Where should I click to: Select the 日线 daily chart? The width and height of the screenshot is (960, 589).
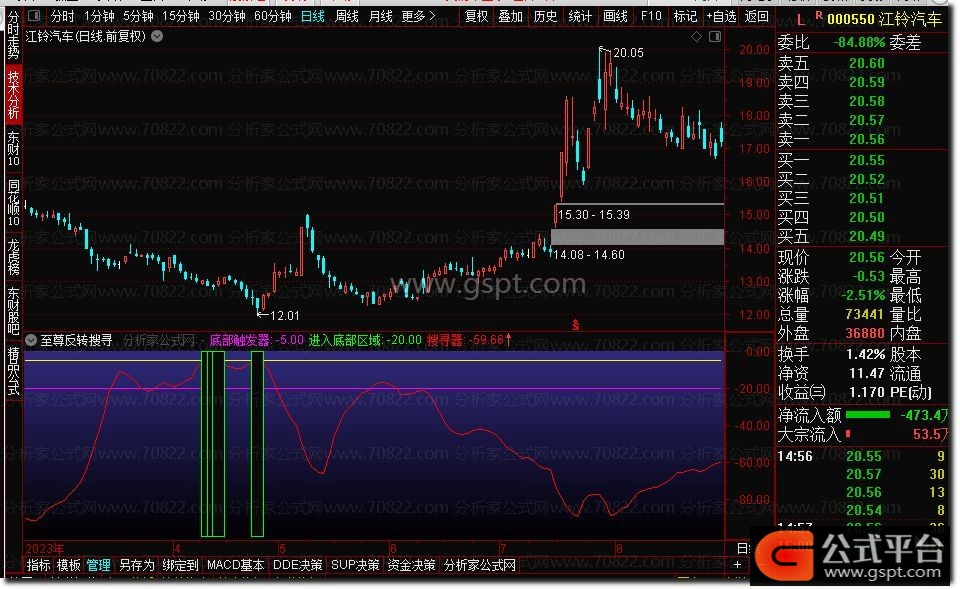tap(313, 16)
